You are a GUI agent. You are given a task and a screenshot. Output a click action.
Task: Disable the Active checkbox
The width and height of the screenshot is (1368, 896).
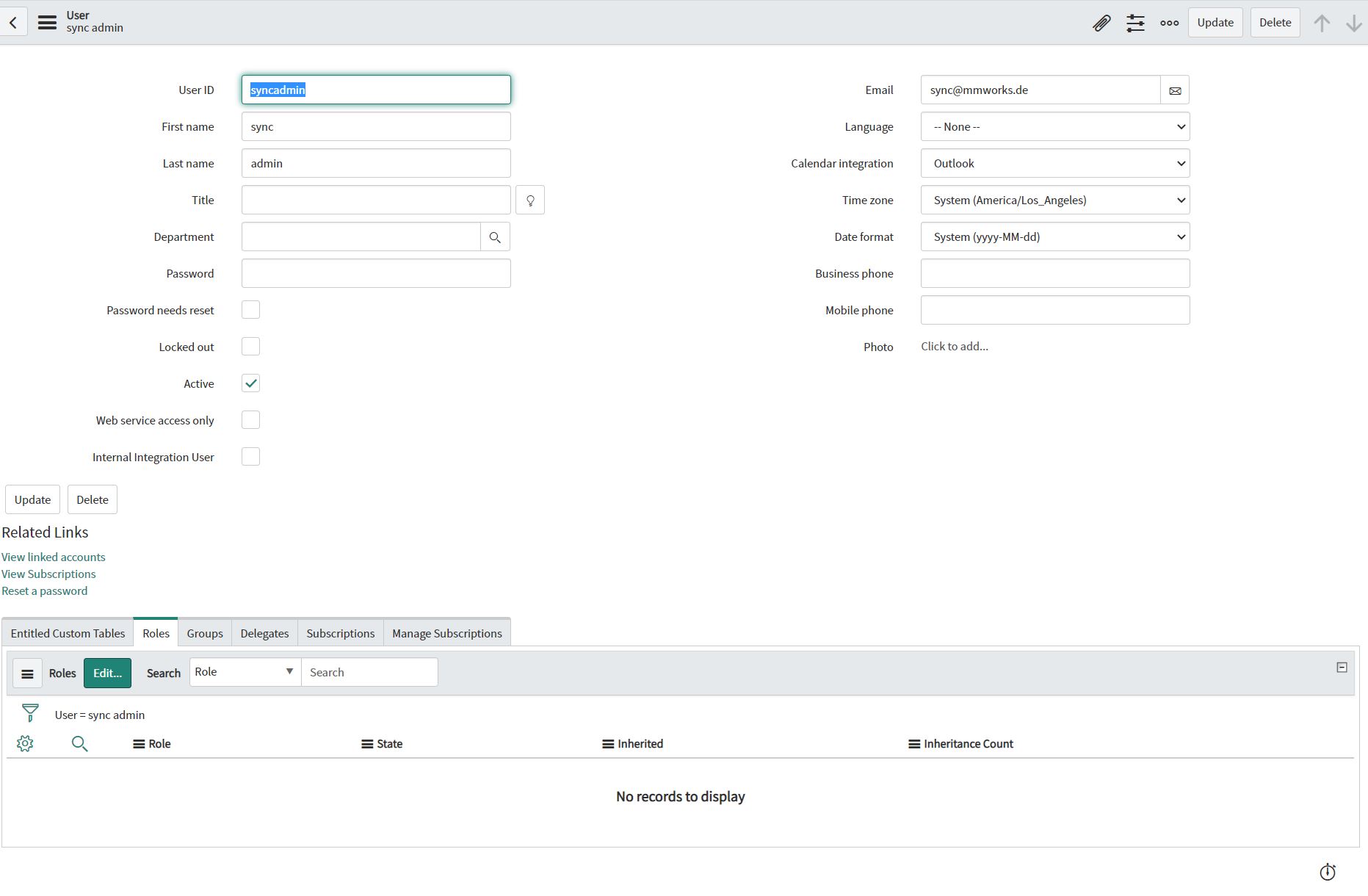pyautogui.click(x=250, y=383)
